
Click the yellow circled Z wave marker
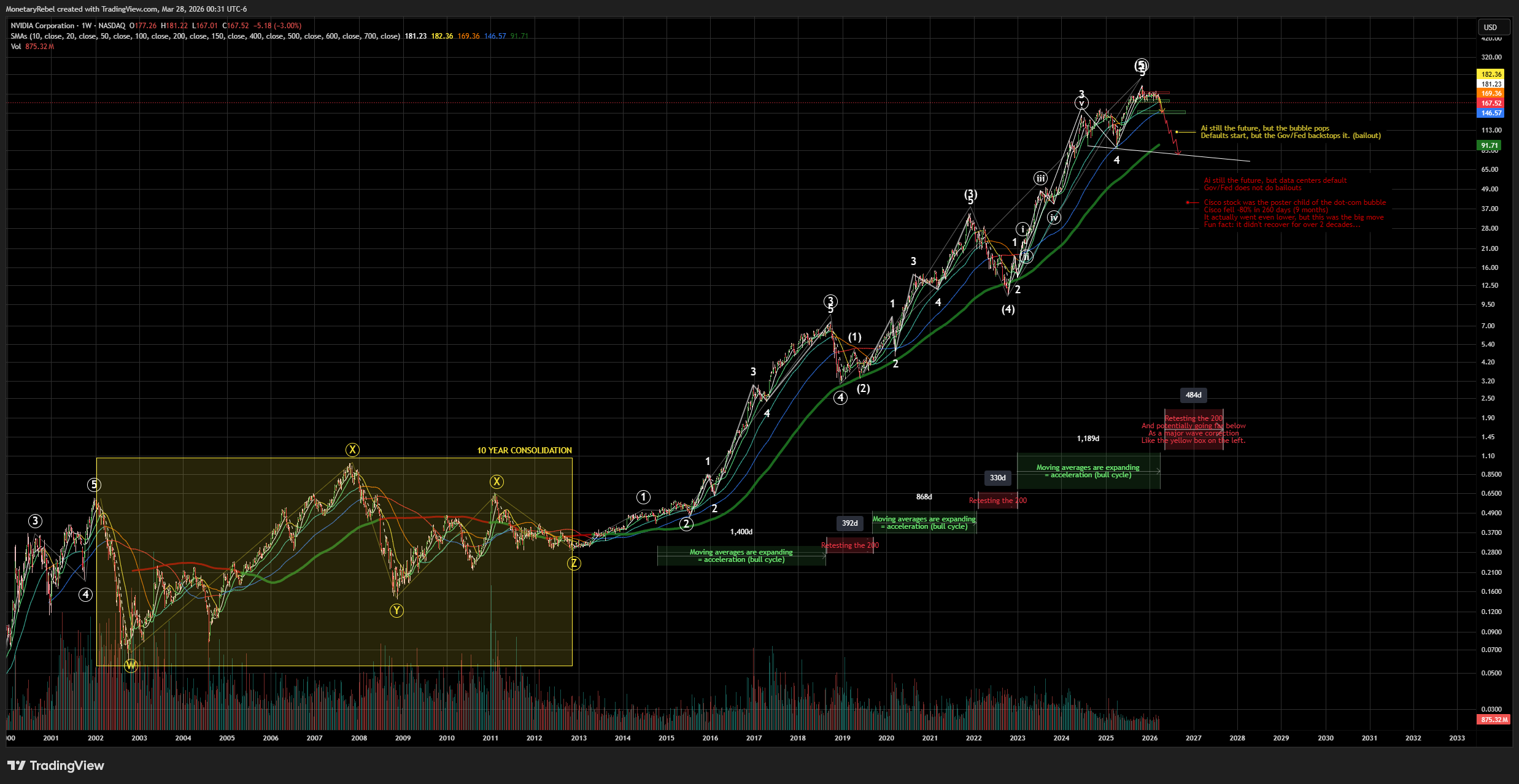pos(574,564)
